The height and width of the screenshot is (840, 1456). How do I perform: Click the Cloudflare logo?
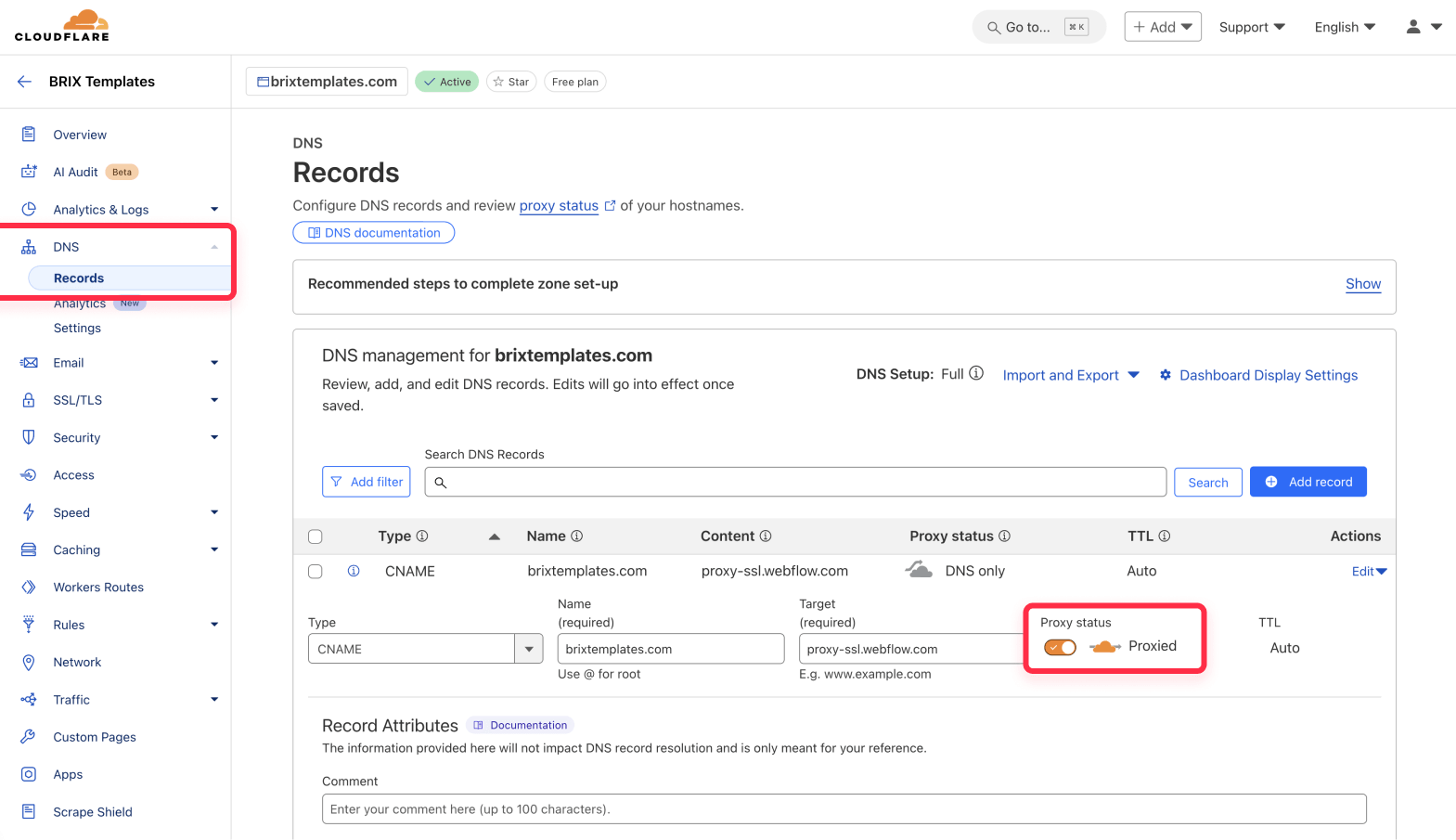click(62, 26)
